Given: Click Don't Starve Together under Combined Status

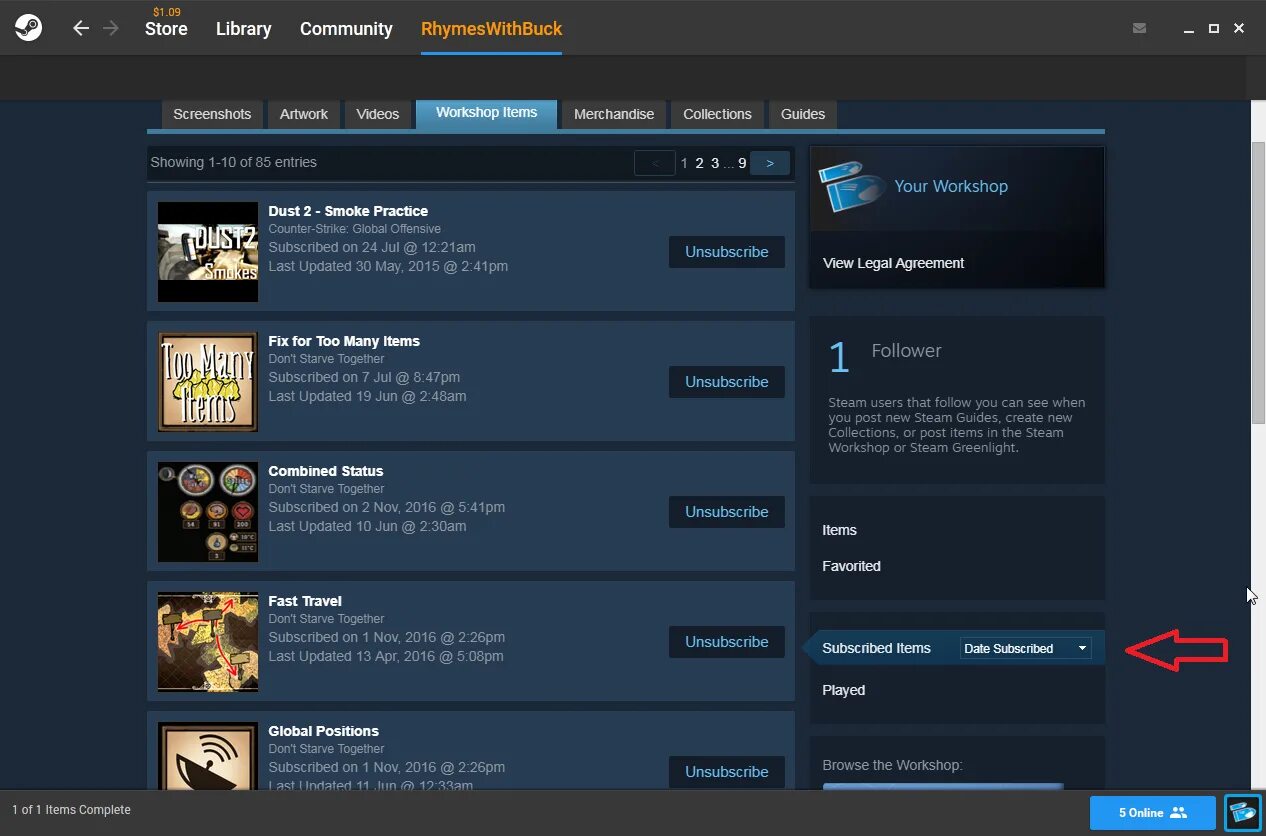Looking at the screenshot, I should click(x=326, y=489).
